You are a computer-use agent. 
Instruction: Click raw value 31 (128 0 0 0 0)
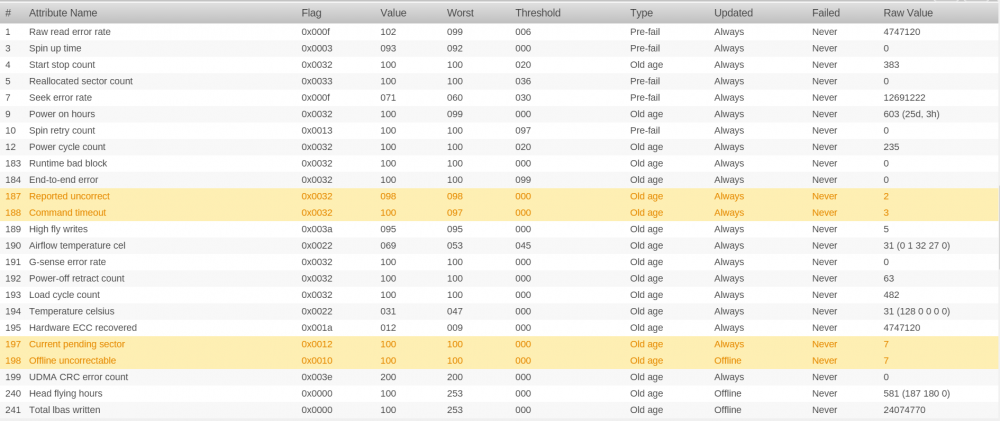916,311
